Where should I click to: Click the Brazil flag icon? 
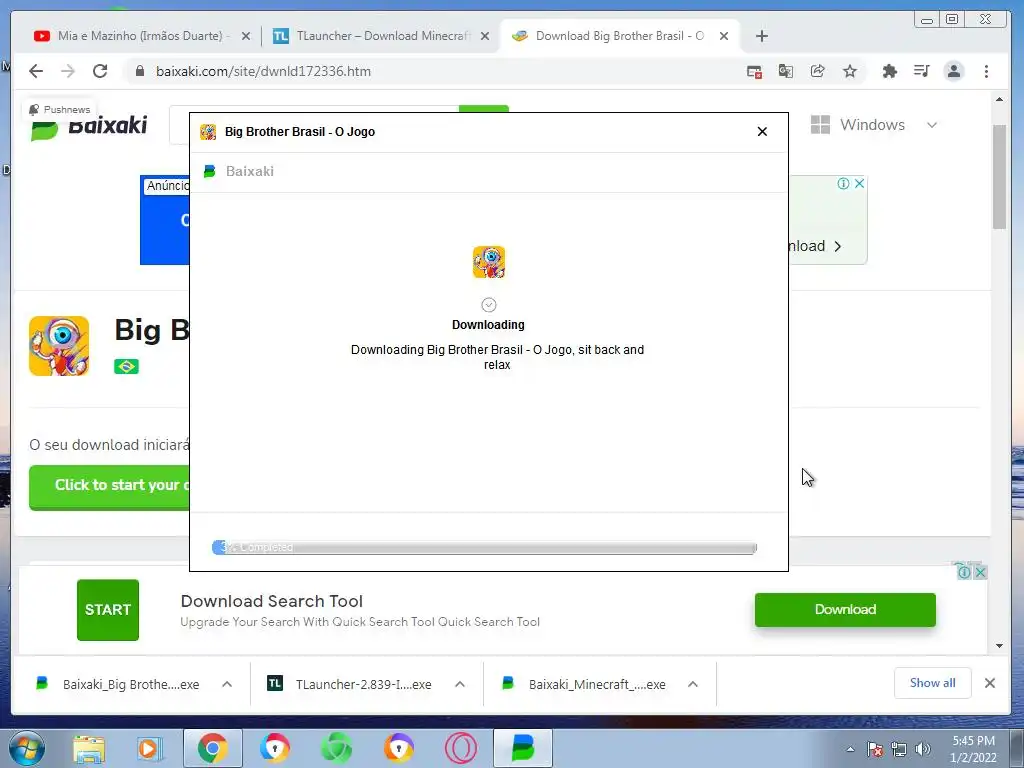[x=126, y=366]
